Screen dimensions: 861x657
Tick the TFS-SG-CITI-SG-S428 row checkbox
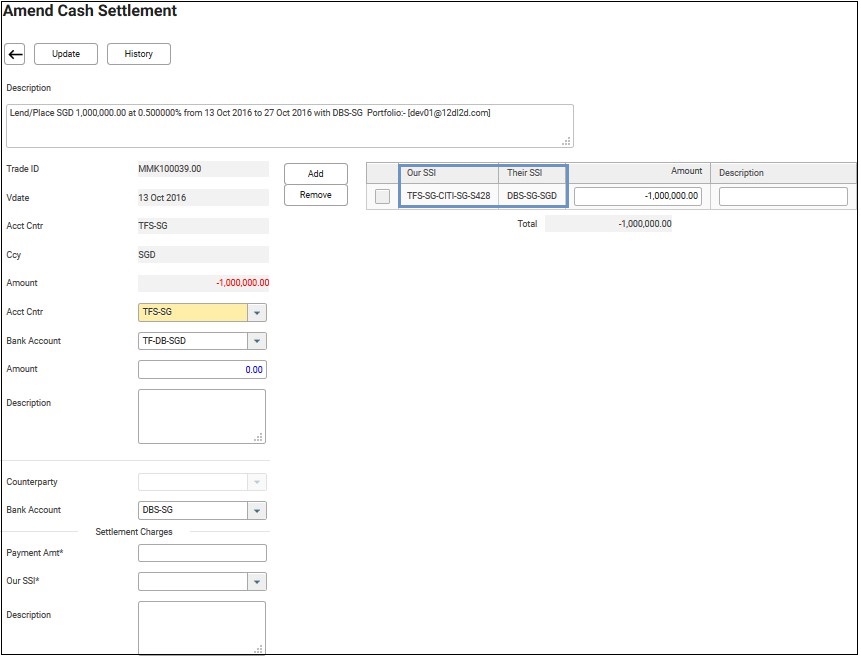(x=382, y=197)
